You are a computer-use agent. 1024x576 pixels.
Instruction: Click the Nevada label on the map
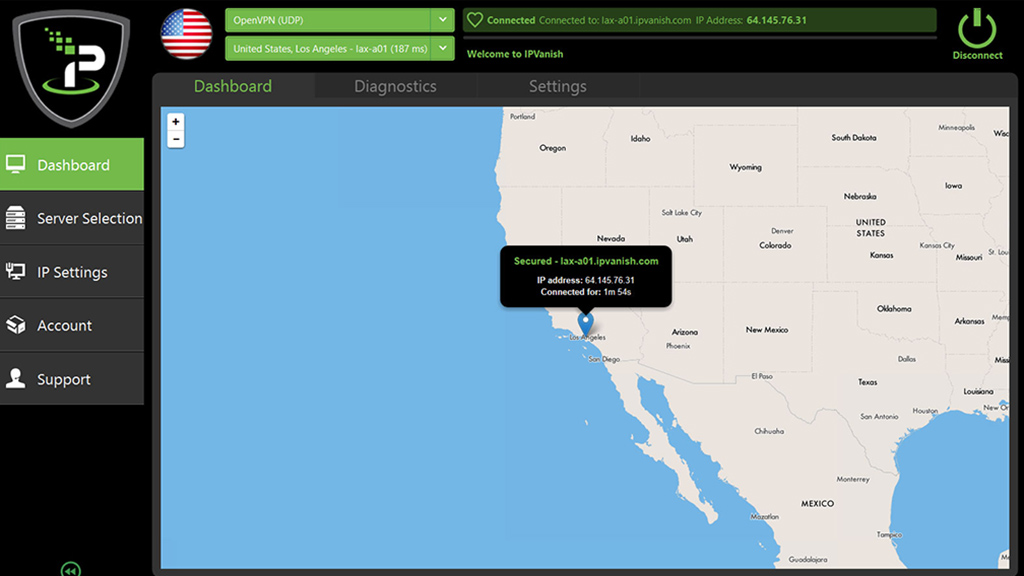click(611, 238)
